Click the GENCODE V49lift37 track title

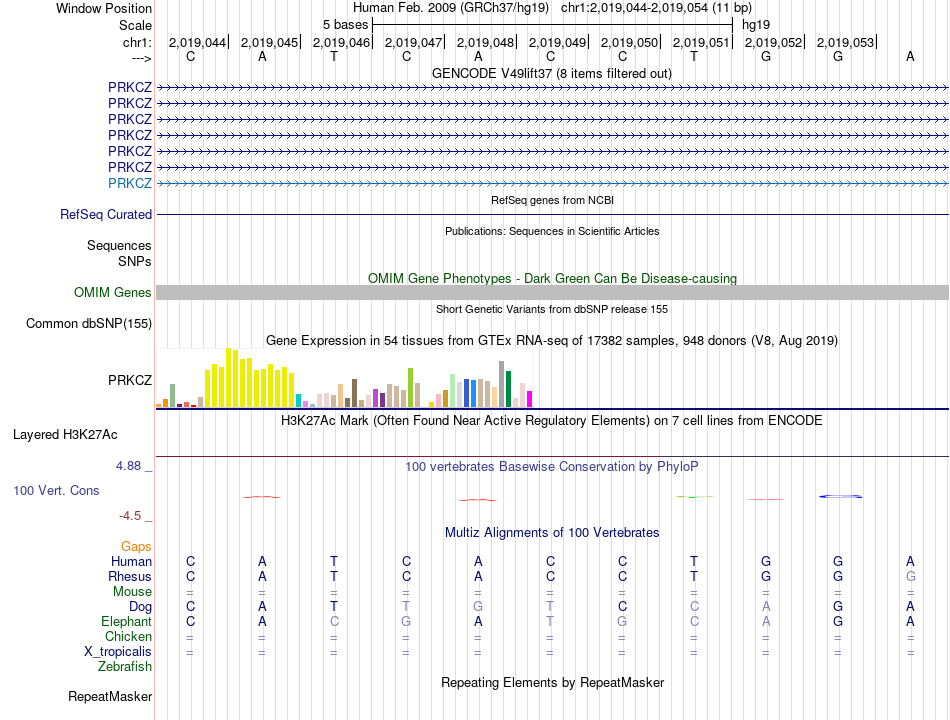click(x=552, y=74)
